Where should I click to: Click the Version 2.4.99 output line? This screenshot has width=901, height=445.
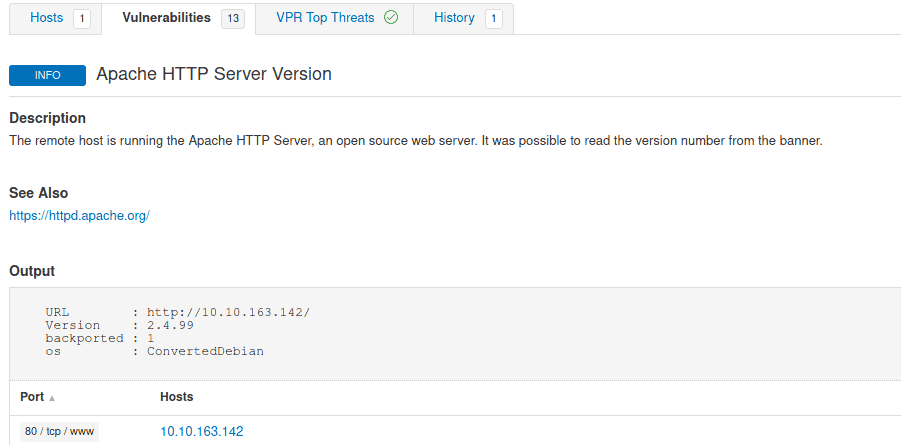[120, 325]
